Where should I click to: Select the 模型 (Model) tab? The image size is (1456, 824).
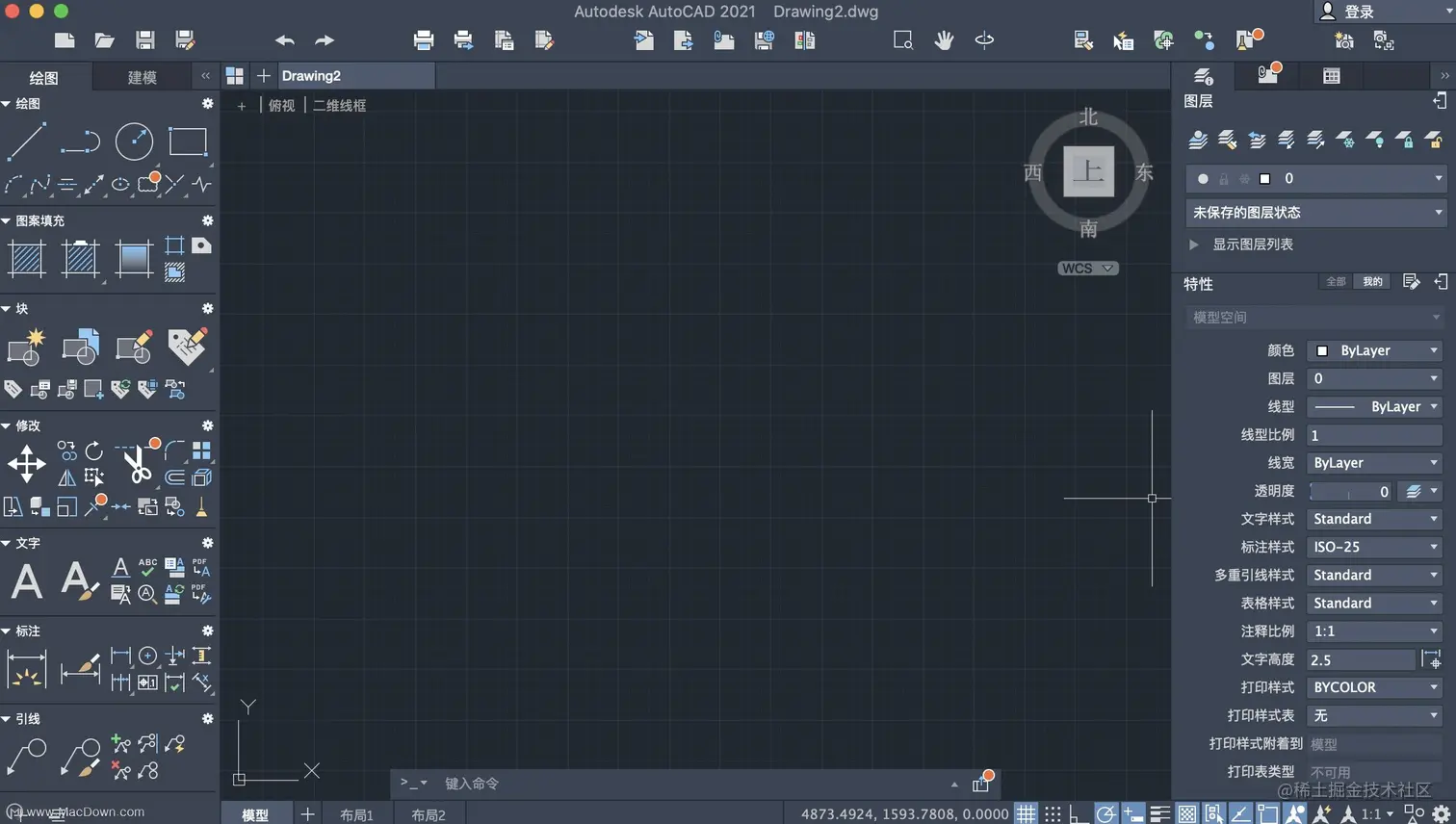[255, 814]
